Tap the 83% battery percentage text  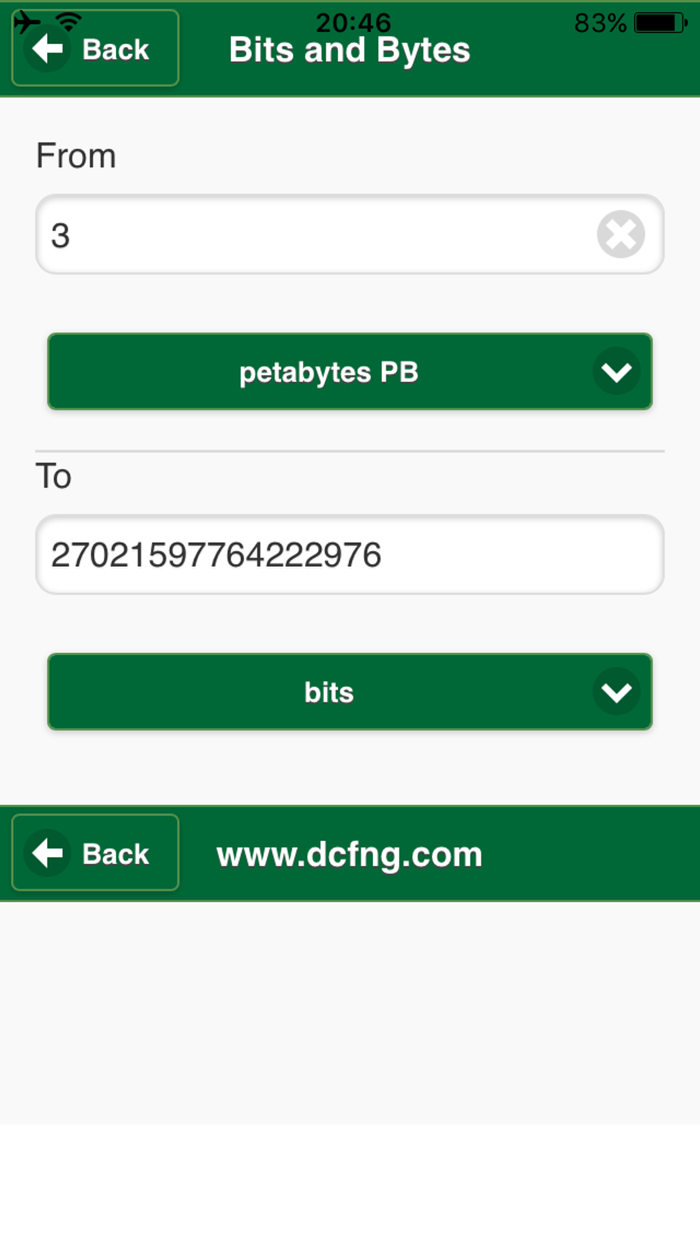point(600,22)
